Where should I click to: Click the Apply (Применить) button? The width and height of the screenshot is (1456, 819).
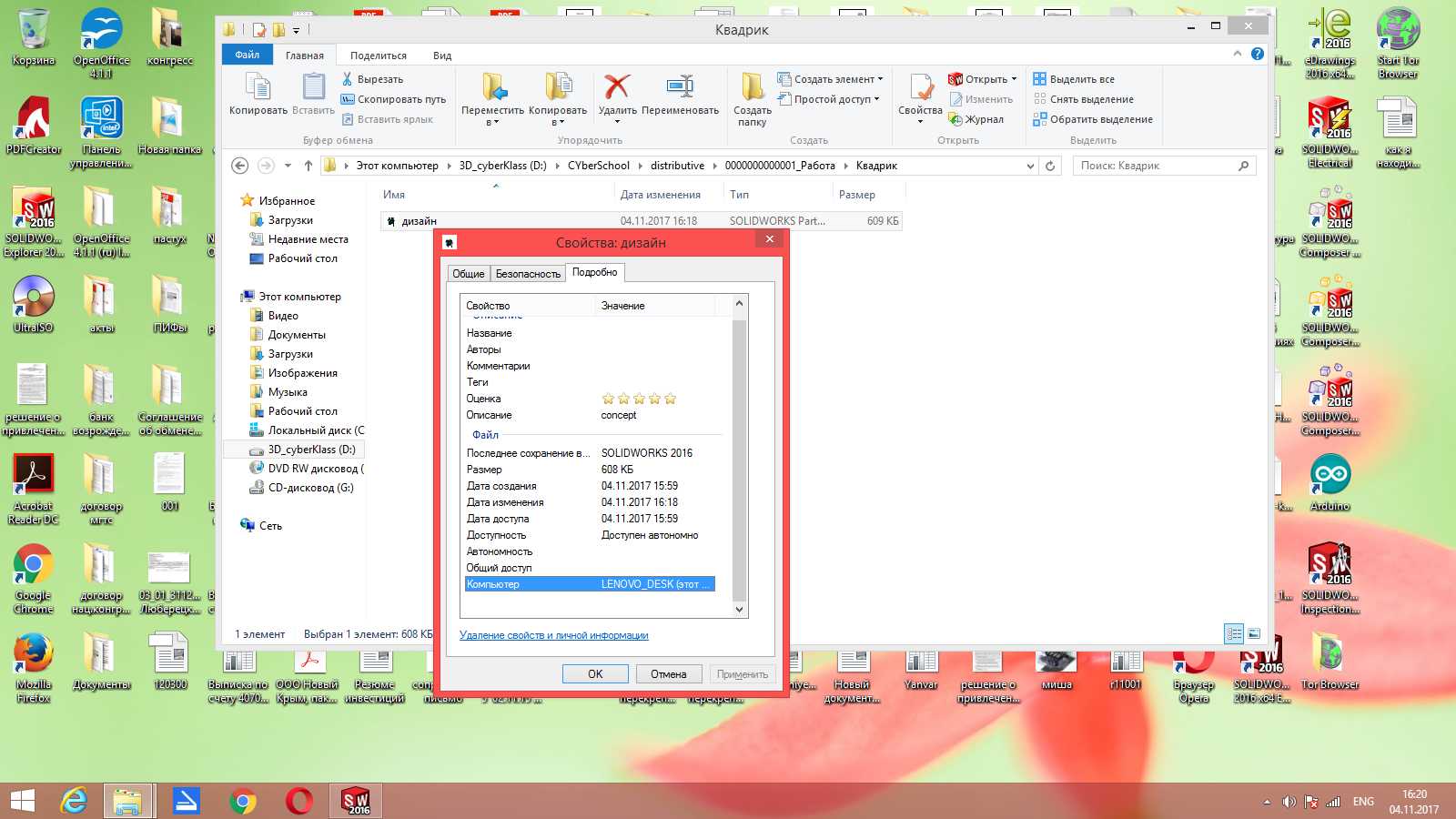coord(742,674)
